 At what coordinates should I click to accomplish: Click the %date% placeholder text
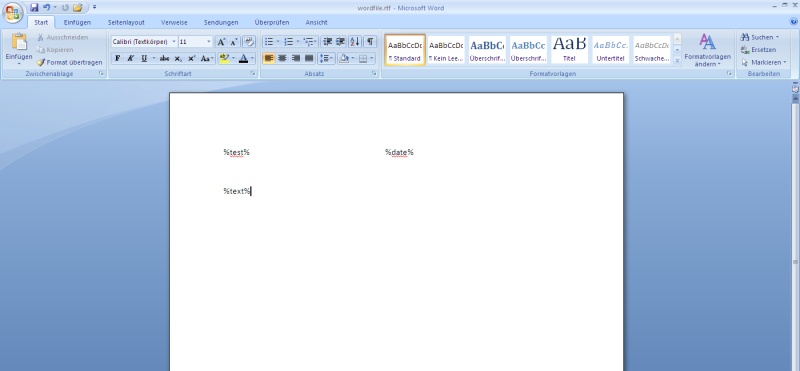399,152
